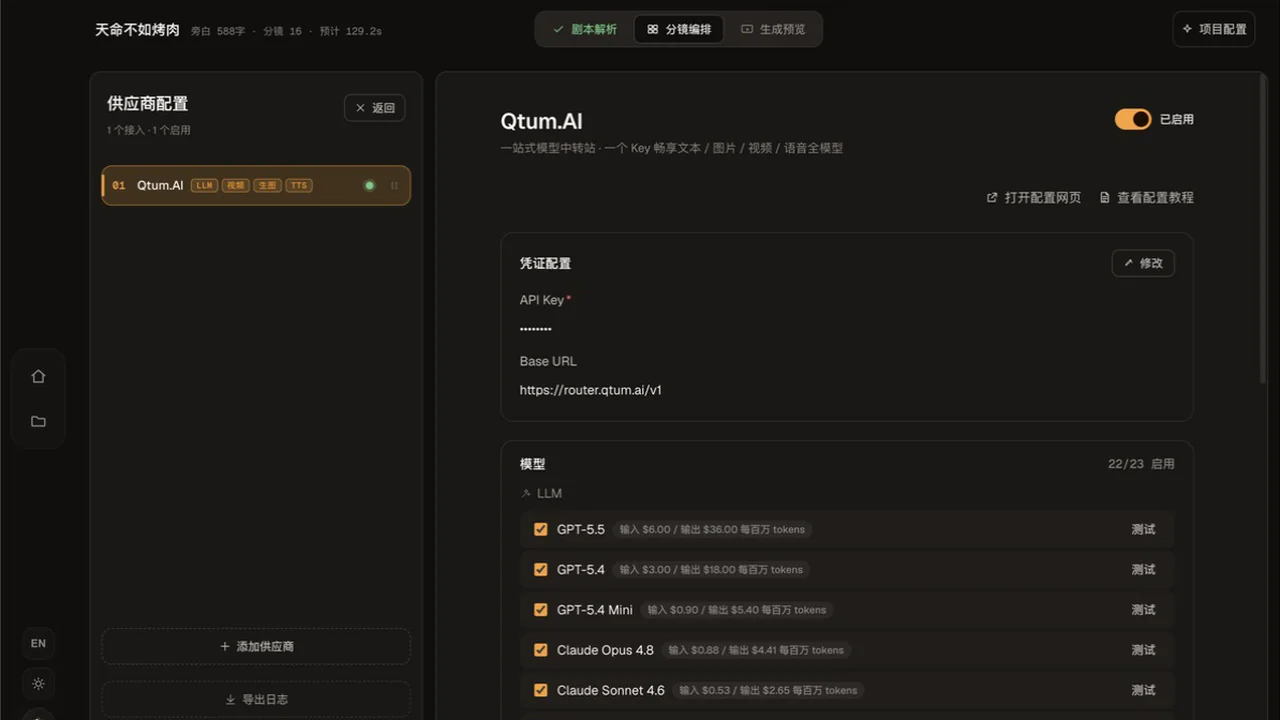Click 添加供应商 to add provider

256,646
